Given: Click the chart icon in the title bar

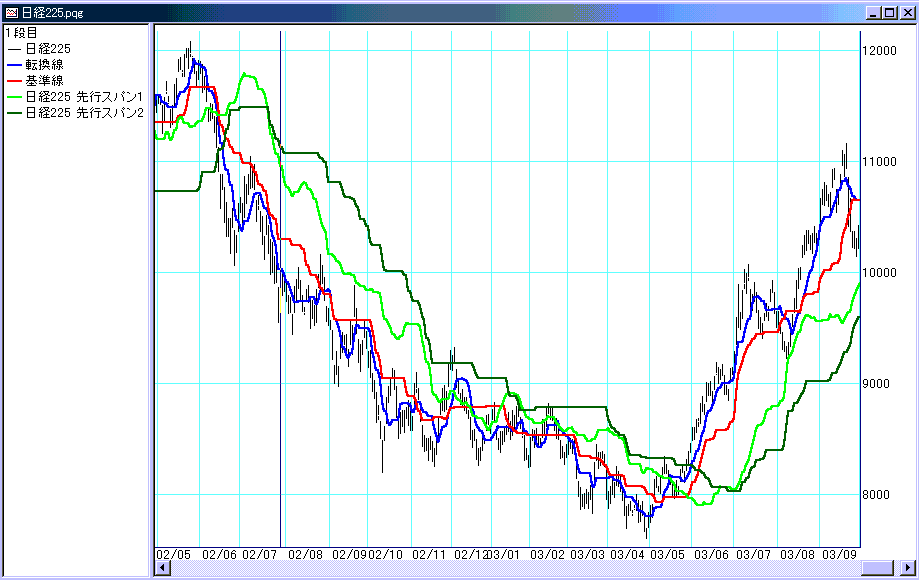Looking at the screenshot, I should click(x=10, y=12).
